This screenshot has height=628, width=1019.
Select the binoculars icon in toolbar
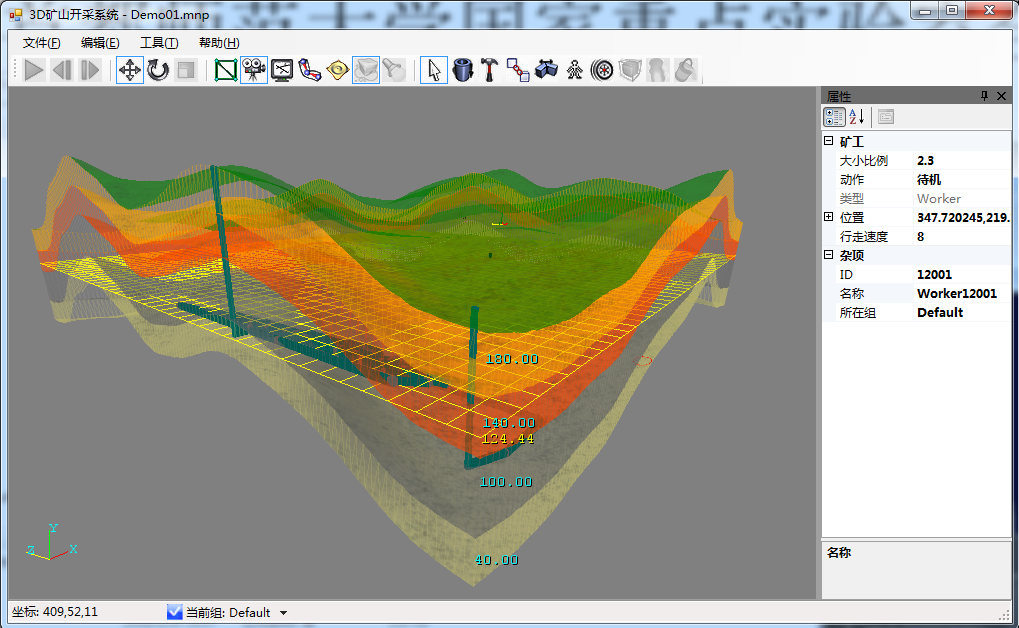pos(546,70)
